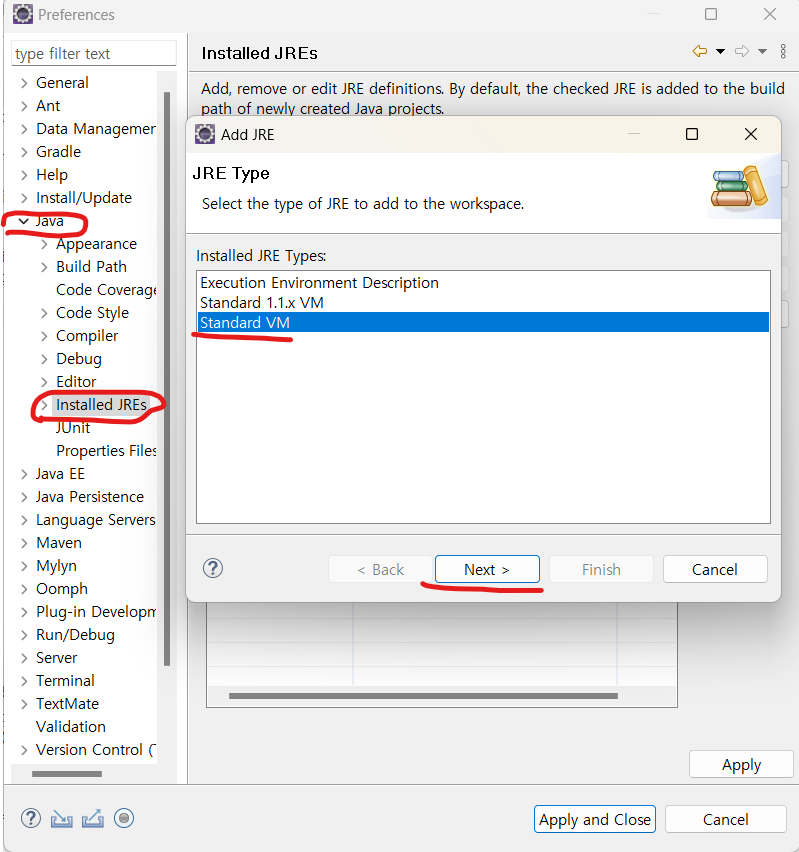Select Data Management in the tree

96,129
